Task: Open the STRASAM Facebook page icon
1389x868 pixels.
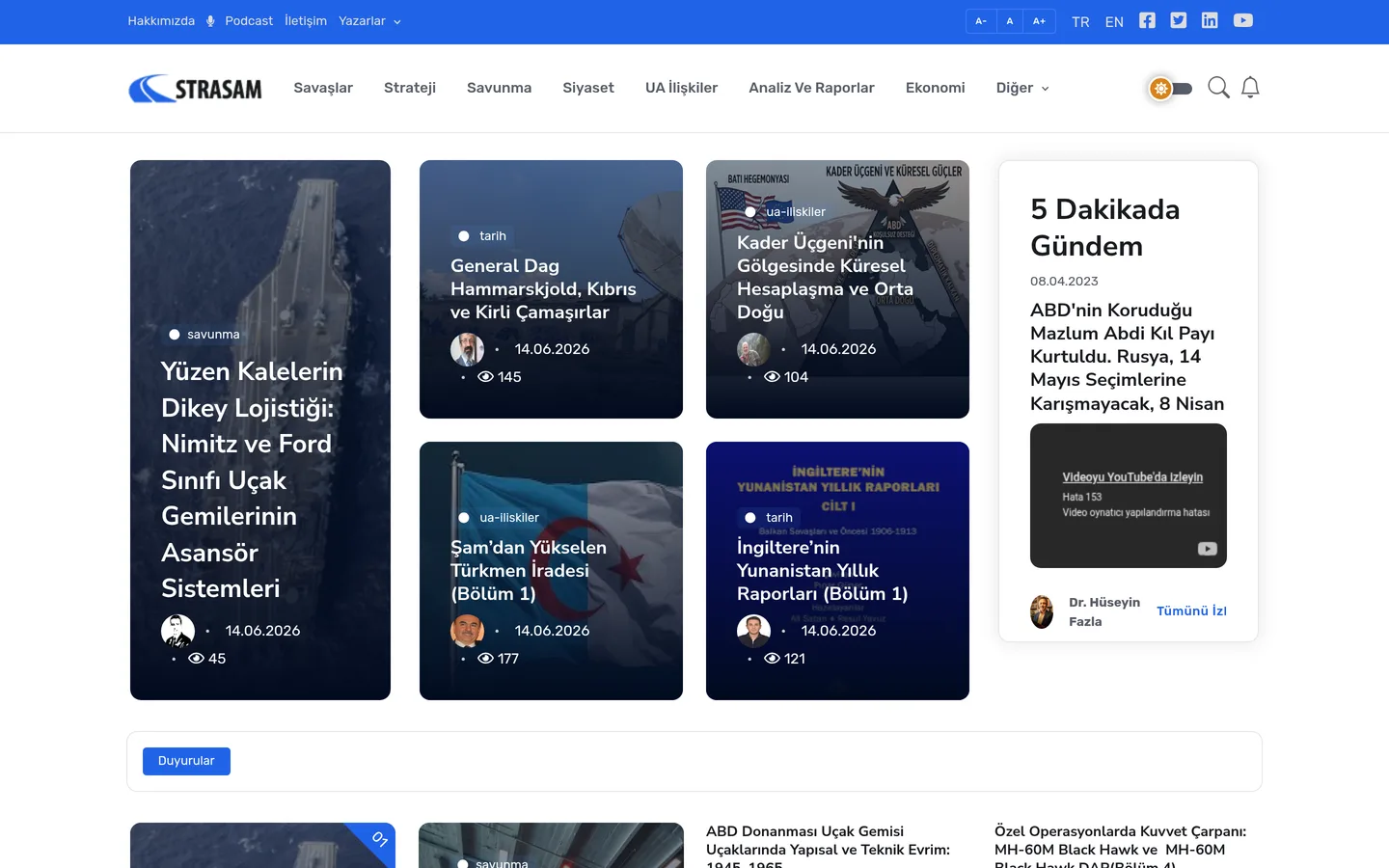Action: click(1147, 20)
